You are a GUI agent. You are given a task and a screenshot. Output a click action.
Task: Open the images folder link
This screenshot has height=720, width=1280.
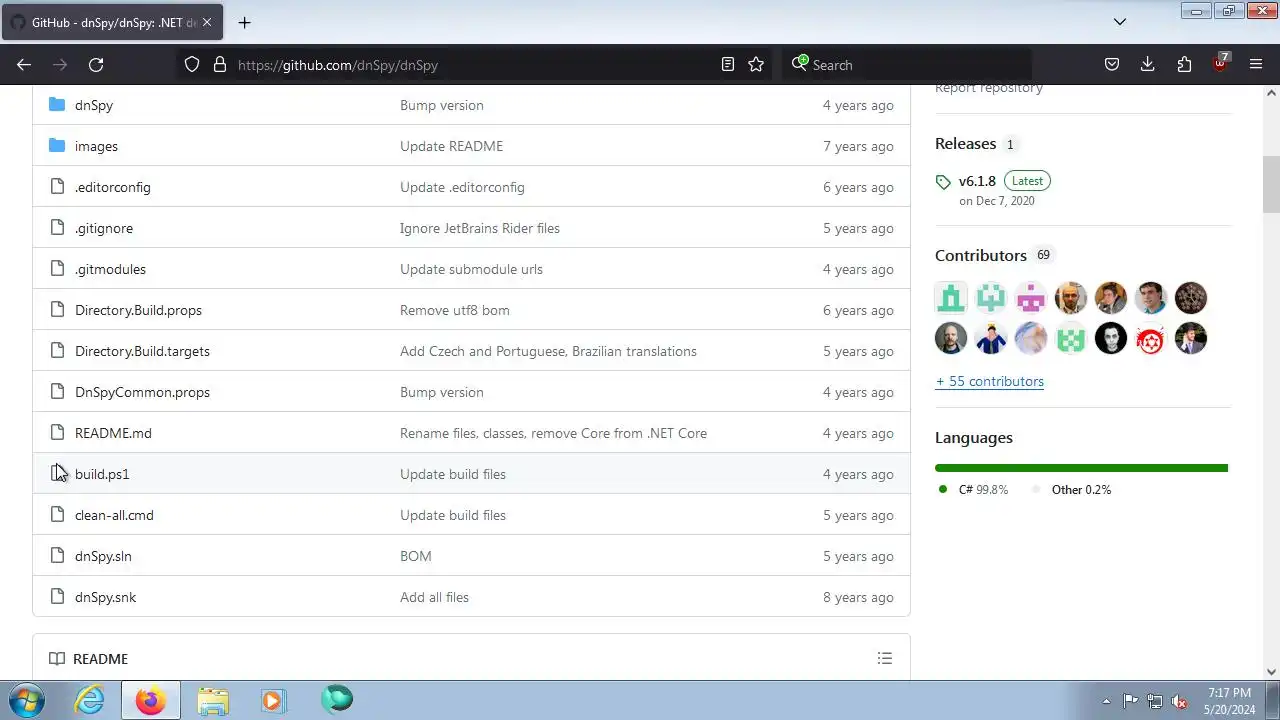[96, 146]
